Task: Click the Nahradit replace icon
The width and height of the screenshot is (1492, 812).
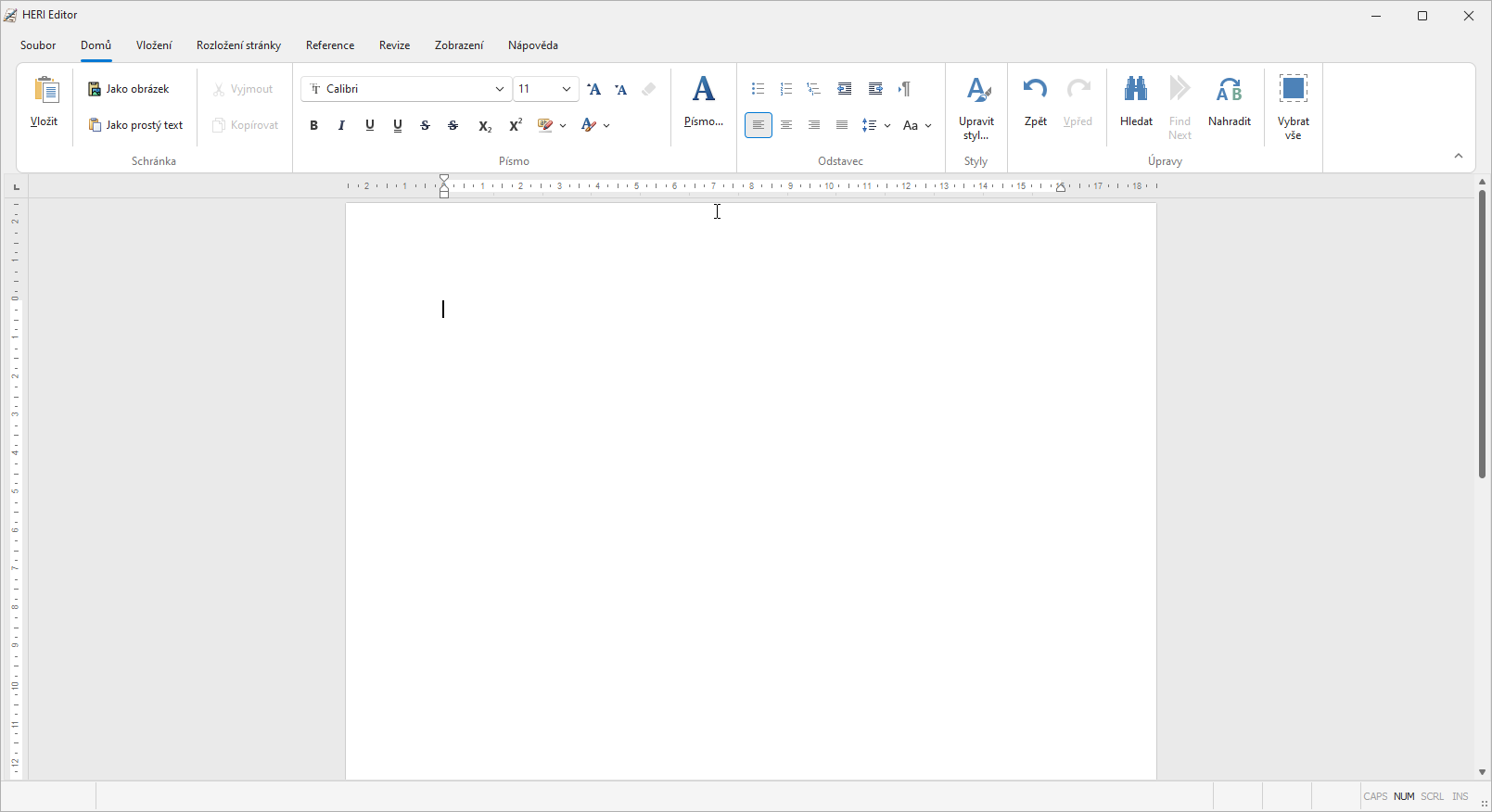Action: click(1229, 89)
